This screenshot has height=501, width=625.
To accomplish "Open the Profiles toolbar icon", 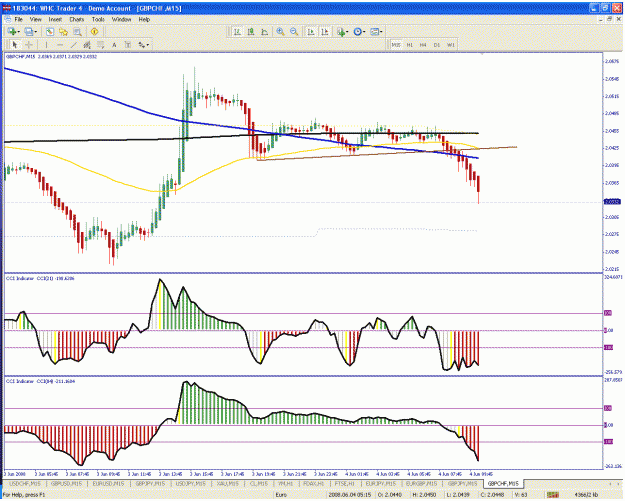I will click(28, 31).
